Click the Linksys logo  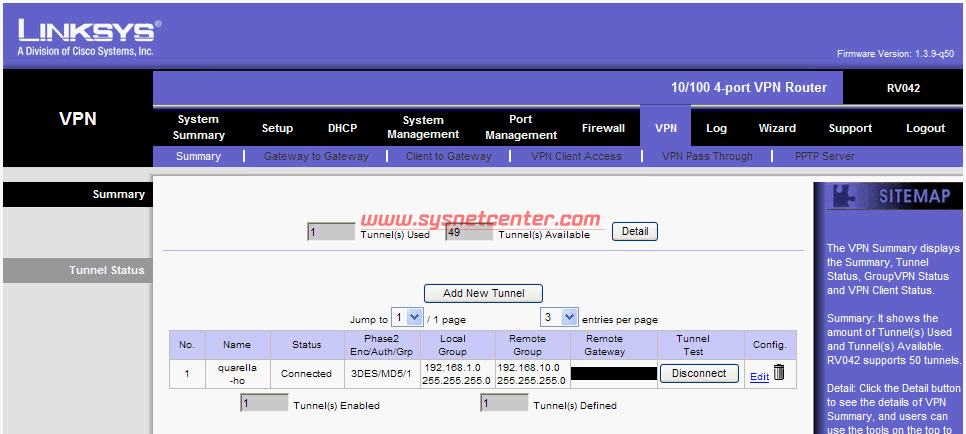pyautogui.click(x=88, y=37)
